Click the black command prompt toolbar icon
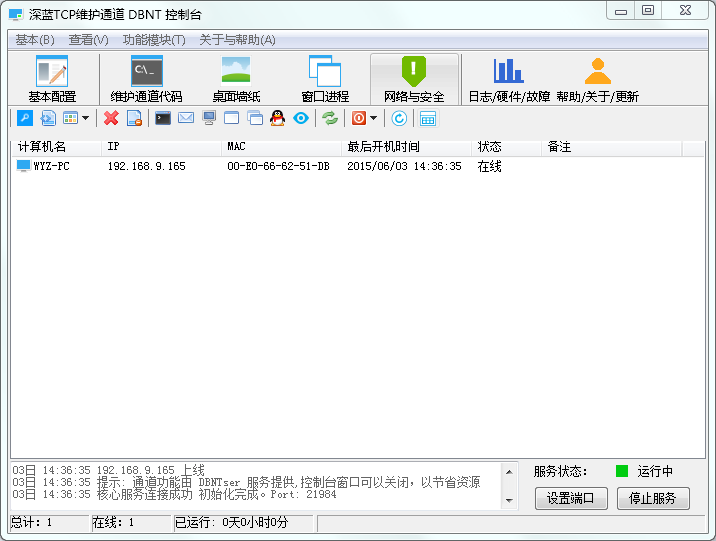This screenshot has height=541, width=716. (163, 118)
